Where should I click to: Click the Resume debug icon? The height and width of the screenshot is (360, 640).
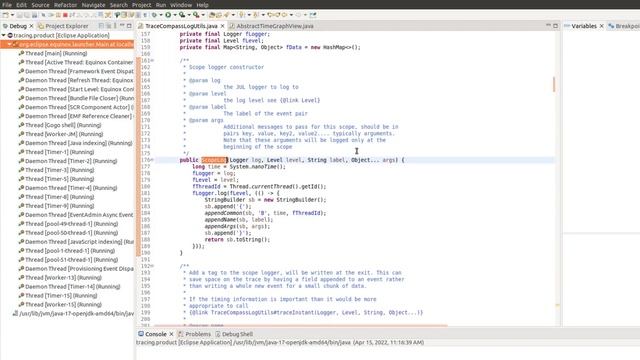pyautogui.click(x=51, y=15)
